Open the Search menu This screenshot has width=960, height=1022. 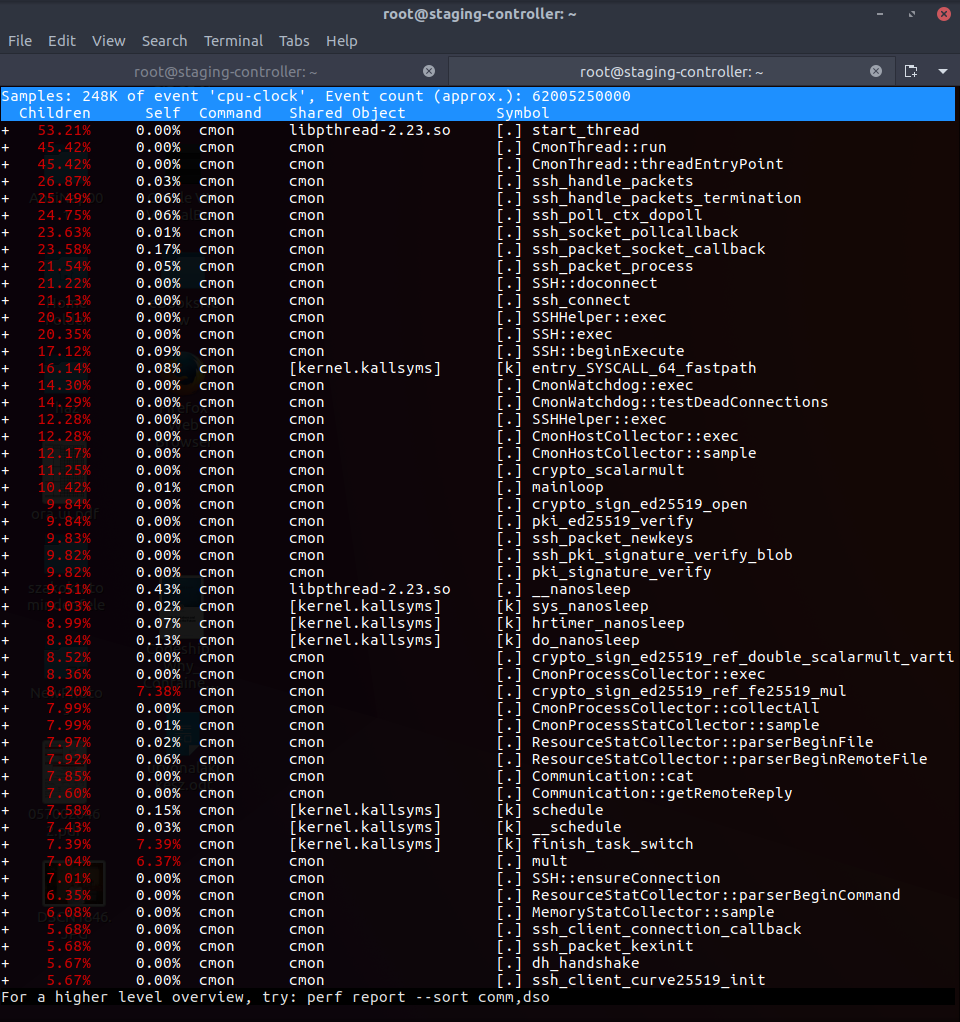pos(164,41)
